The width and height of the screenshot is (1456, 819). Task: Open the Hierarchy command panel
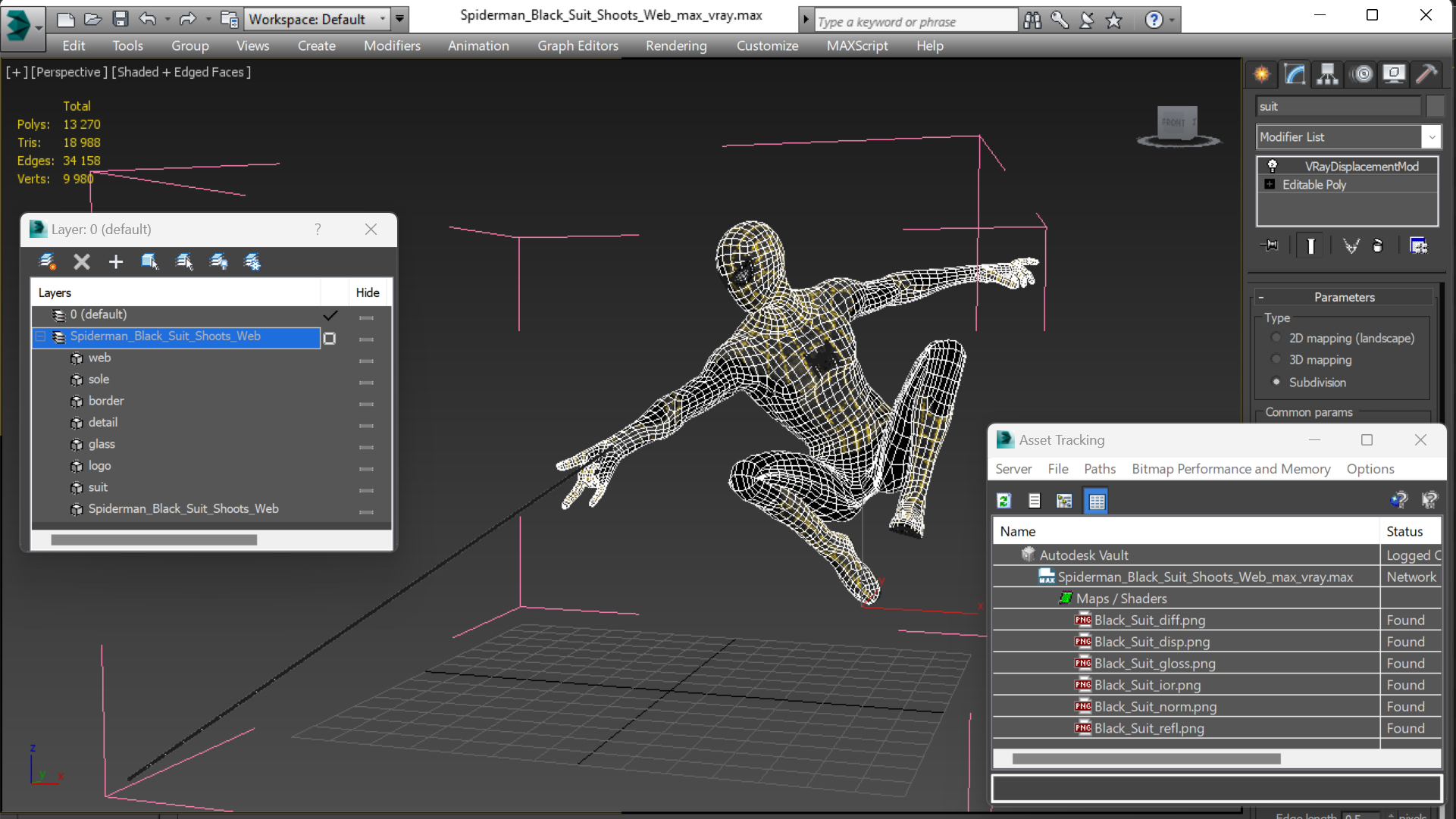[x=1328, y=74]
